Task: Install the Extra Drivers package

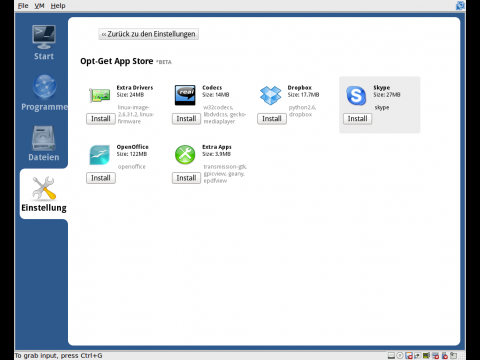Action: 101,119
